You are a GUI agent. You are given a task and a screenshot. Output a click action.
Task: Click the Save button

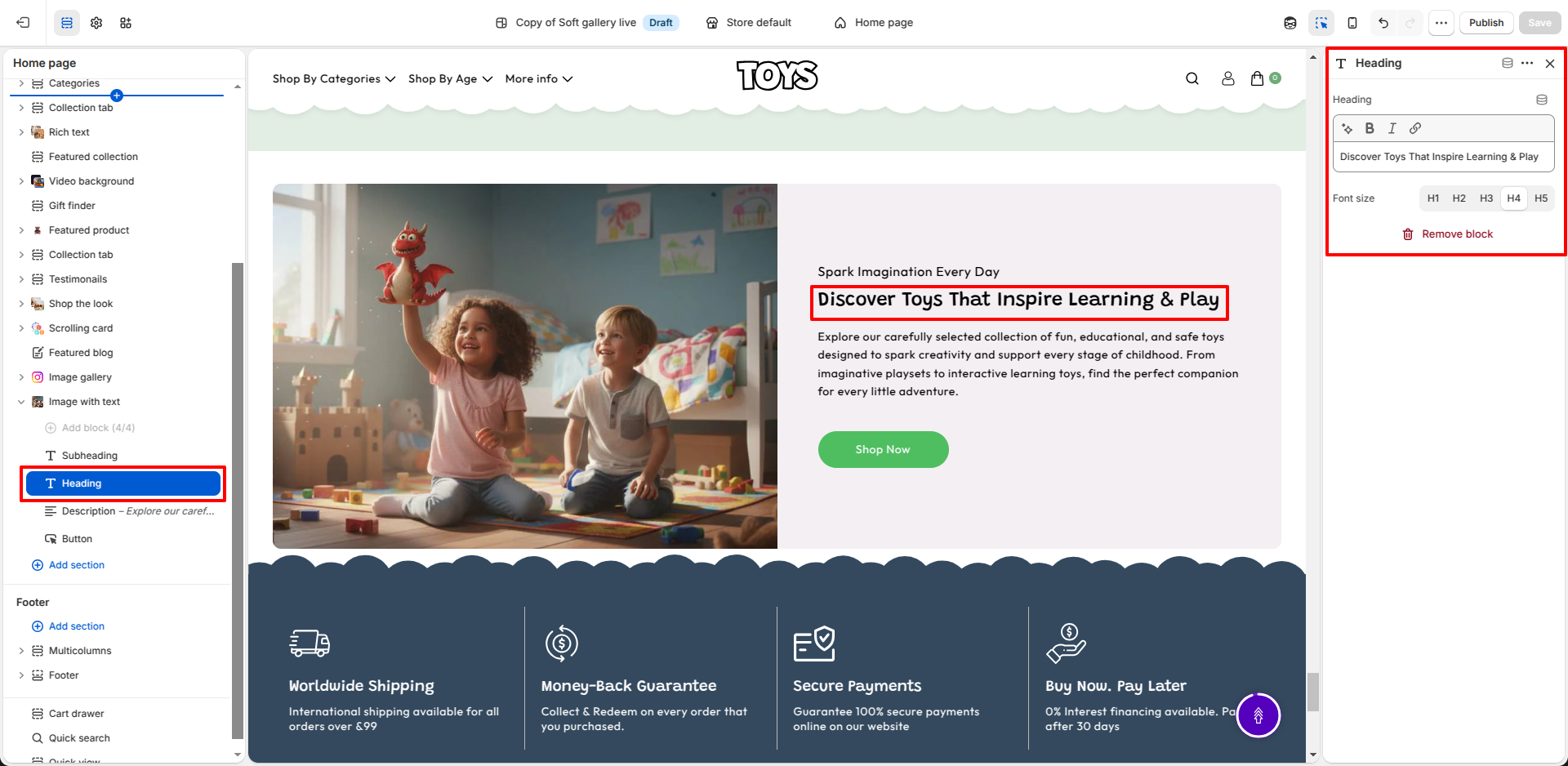1539,23
